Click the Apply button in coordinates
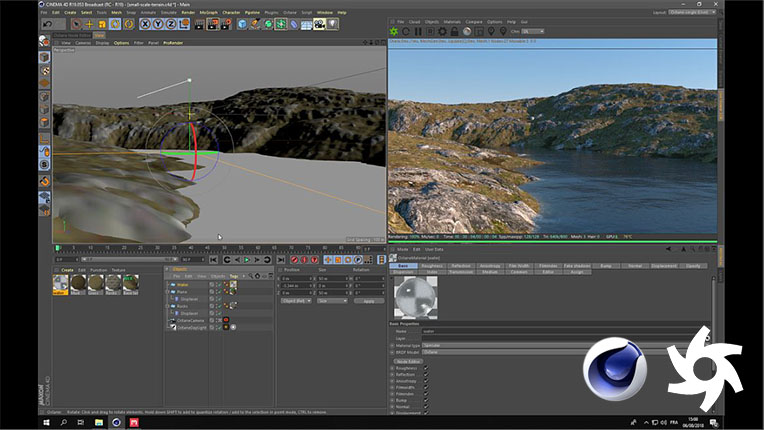Viewport: 764px width, 430px height. click(x=368, y=300)
